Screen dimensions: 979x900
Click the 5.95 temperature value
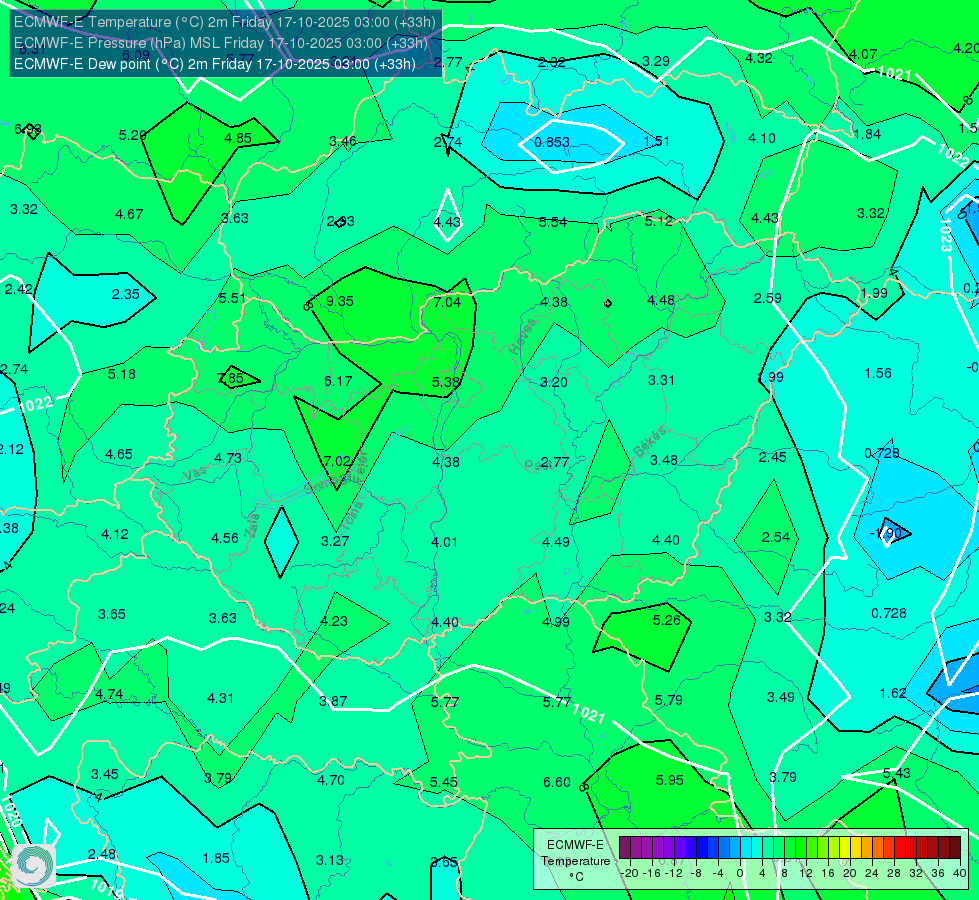(x=669, y=780)
